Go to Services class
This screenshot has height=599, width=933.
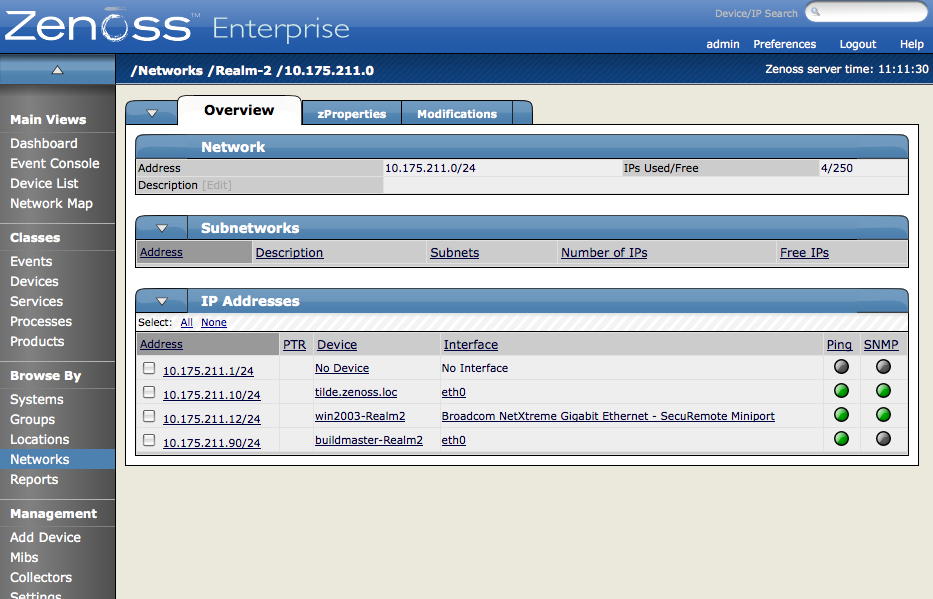tap(36, 302)
